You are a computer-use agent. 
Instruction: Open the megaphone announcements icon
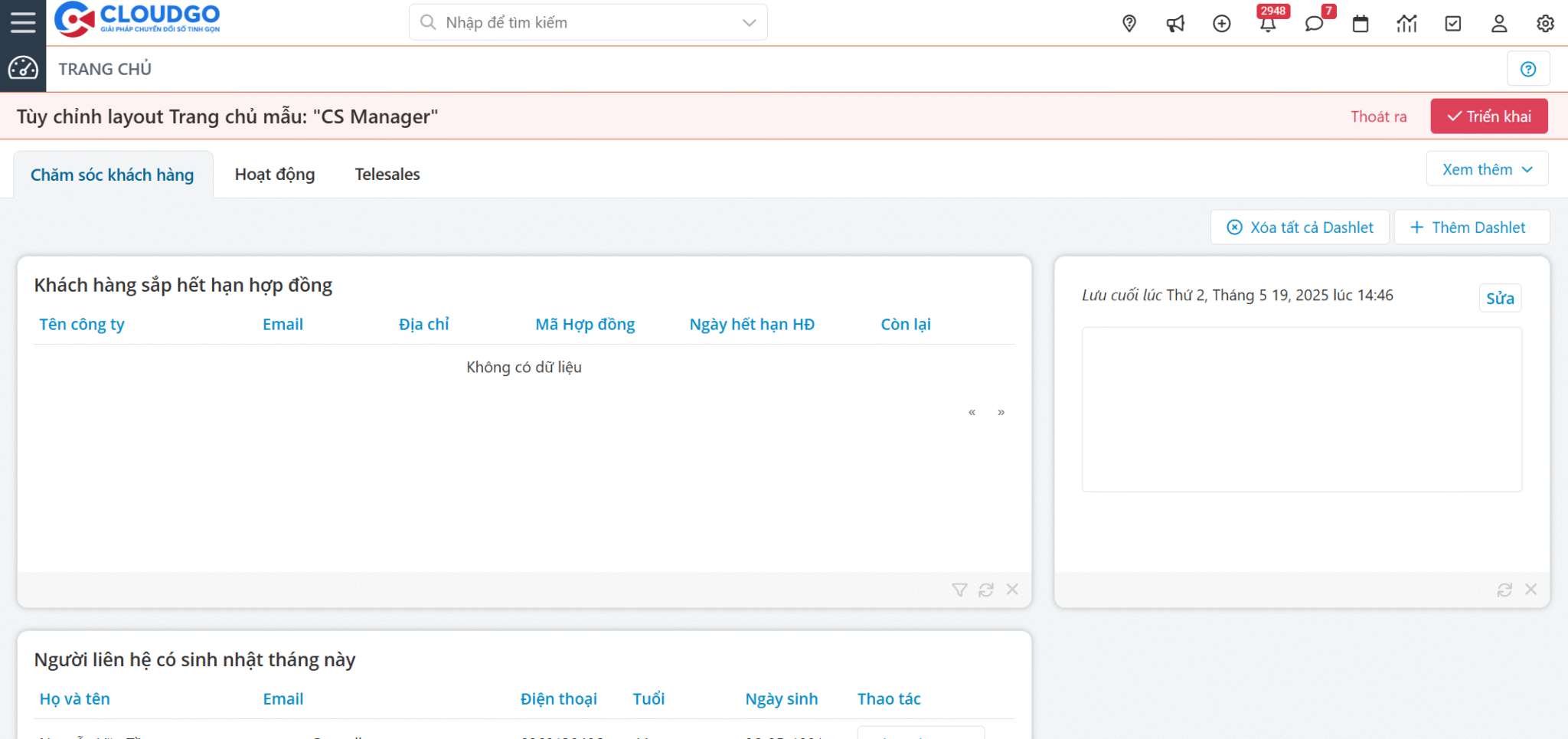pos(1175,24)
